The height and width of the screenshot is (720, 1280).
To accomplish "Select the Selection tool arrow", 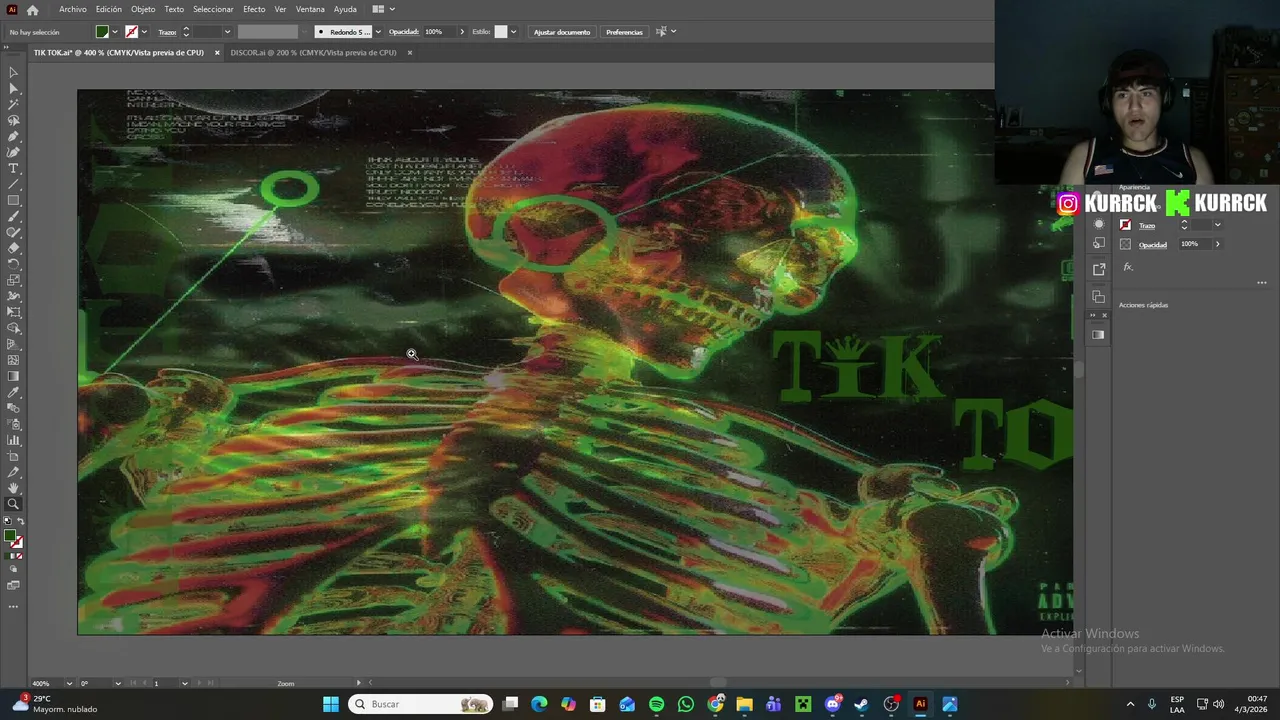I will pos(13,72).
